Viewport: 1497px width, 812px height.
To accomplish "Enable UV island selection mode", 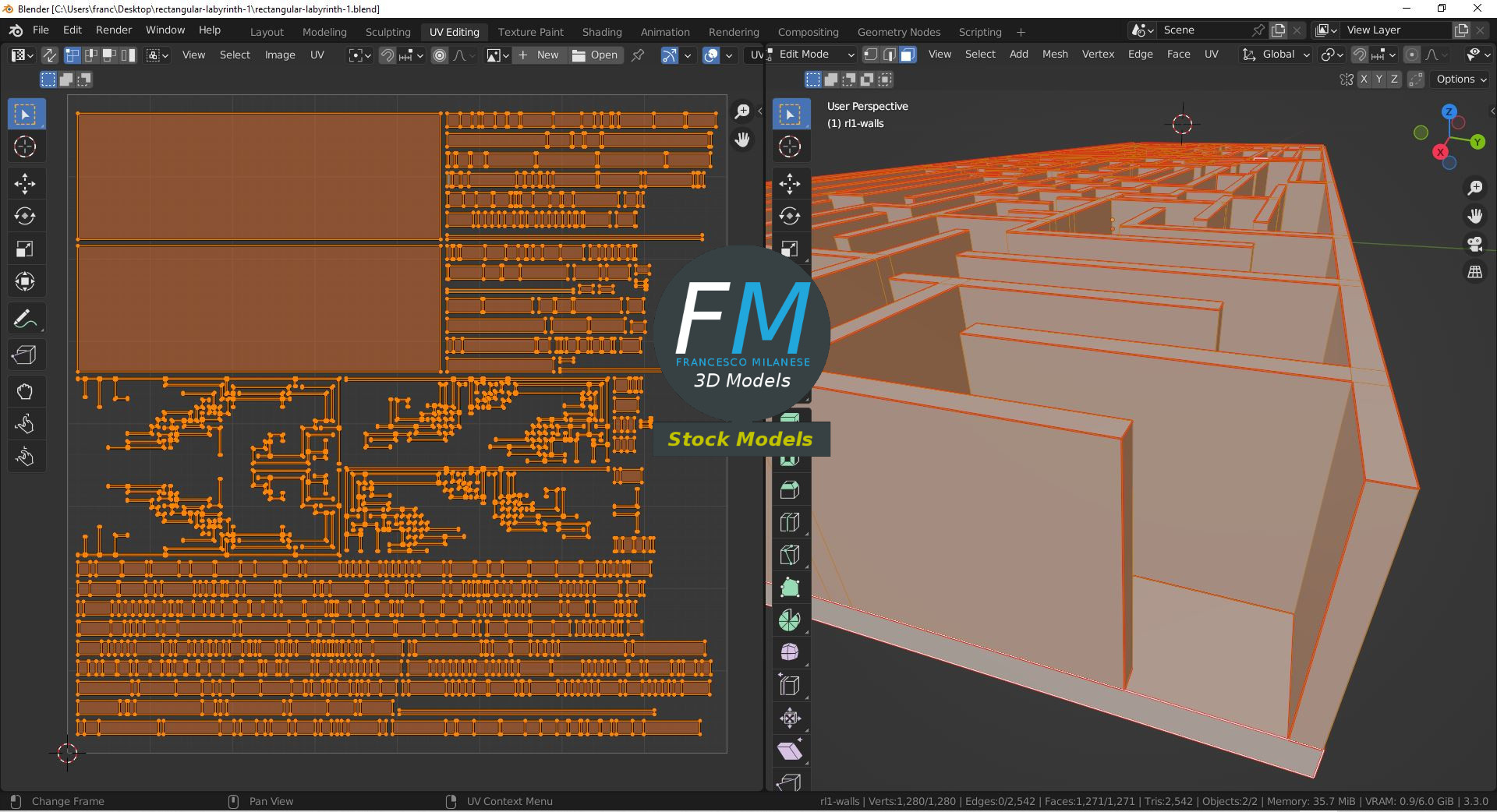I will pos(129,55).
